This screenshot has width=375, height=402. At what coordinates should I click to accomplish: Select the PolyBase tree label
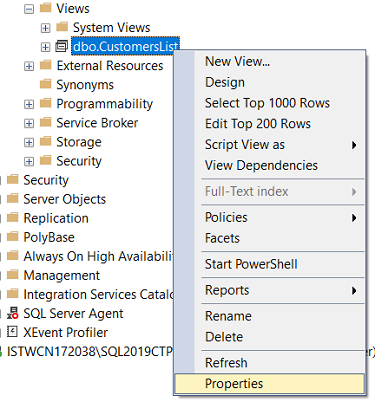[49, 237]
